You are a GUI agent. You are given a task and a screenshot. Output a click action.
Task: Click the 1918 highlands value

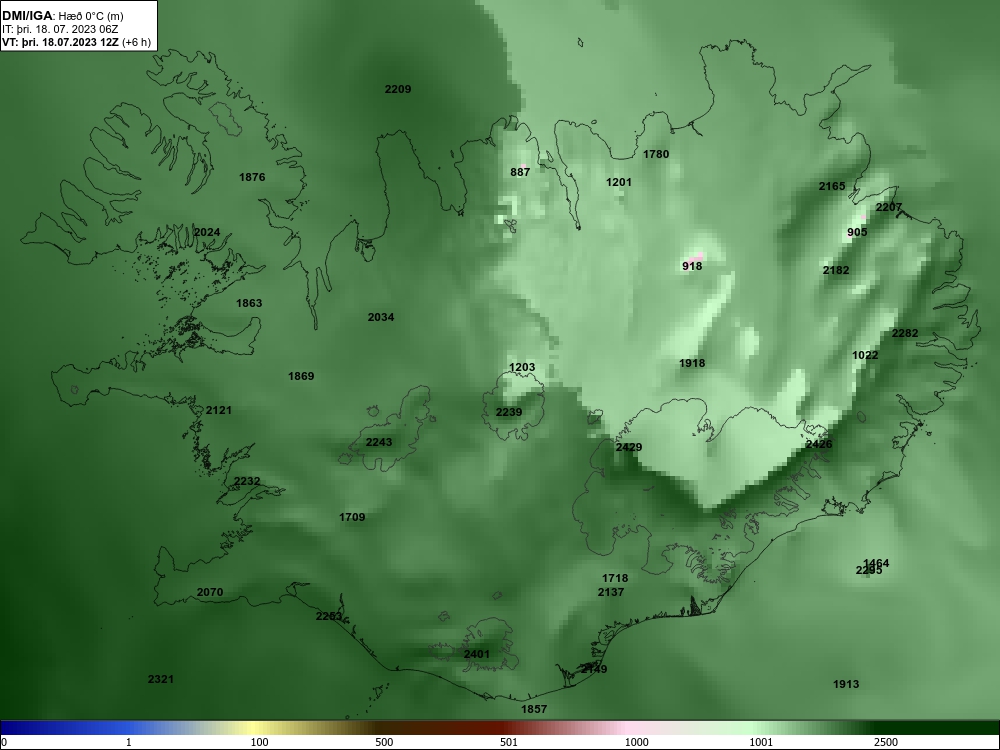point(692,363)
